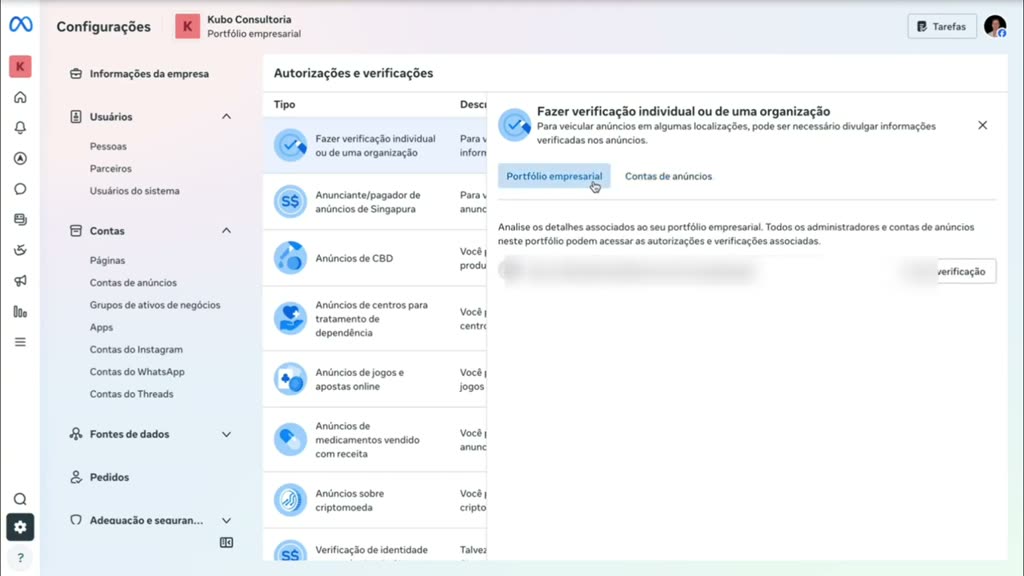Image resolution: width=1024 pixels, height=576 pixels.
Task: Open Contas do WhatsApp item
Action: [137, 372]
